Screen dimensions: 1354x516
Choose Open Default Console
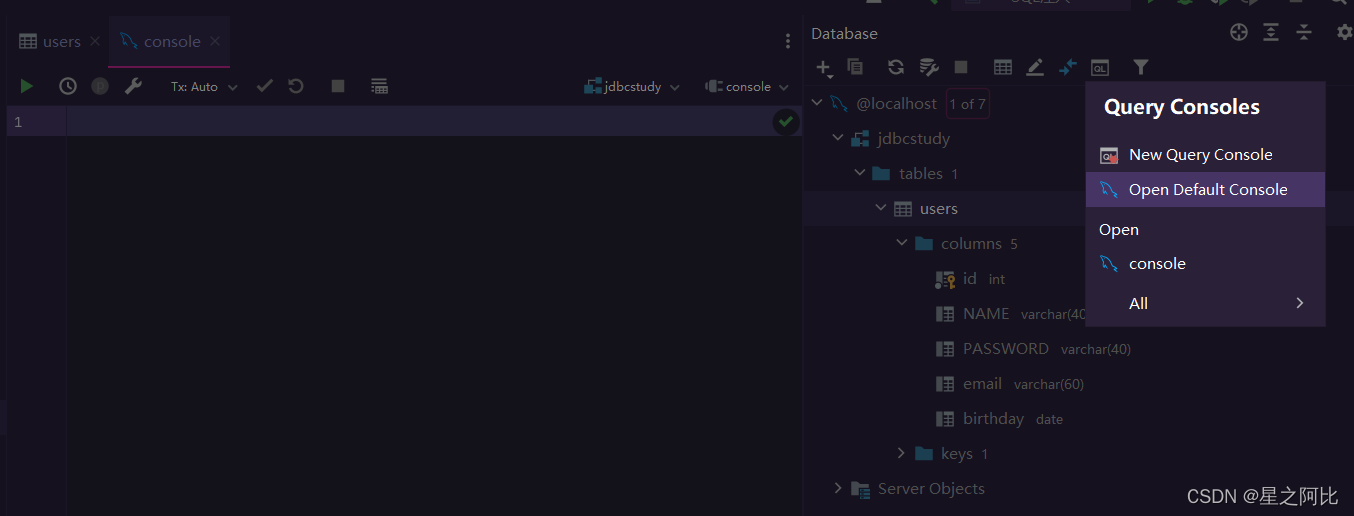pos(1205,189)
